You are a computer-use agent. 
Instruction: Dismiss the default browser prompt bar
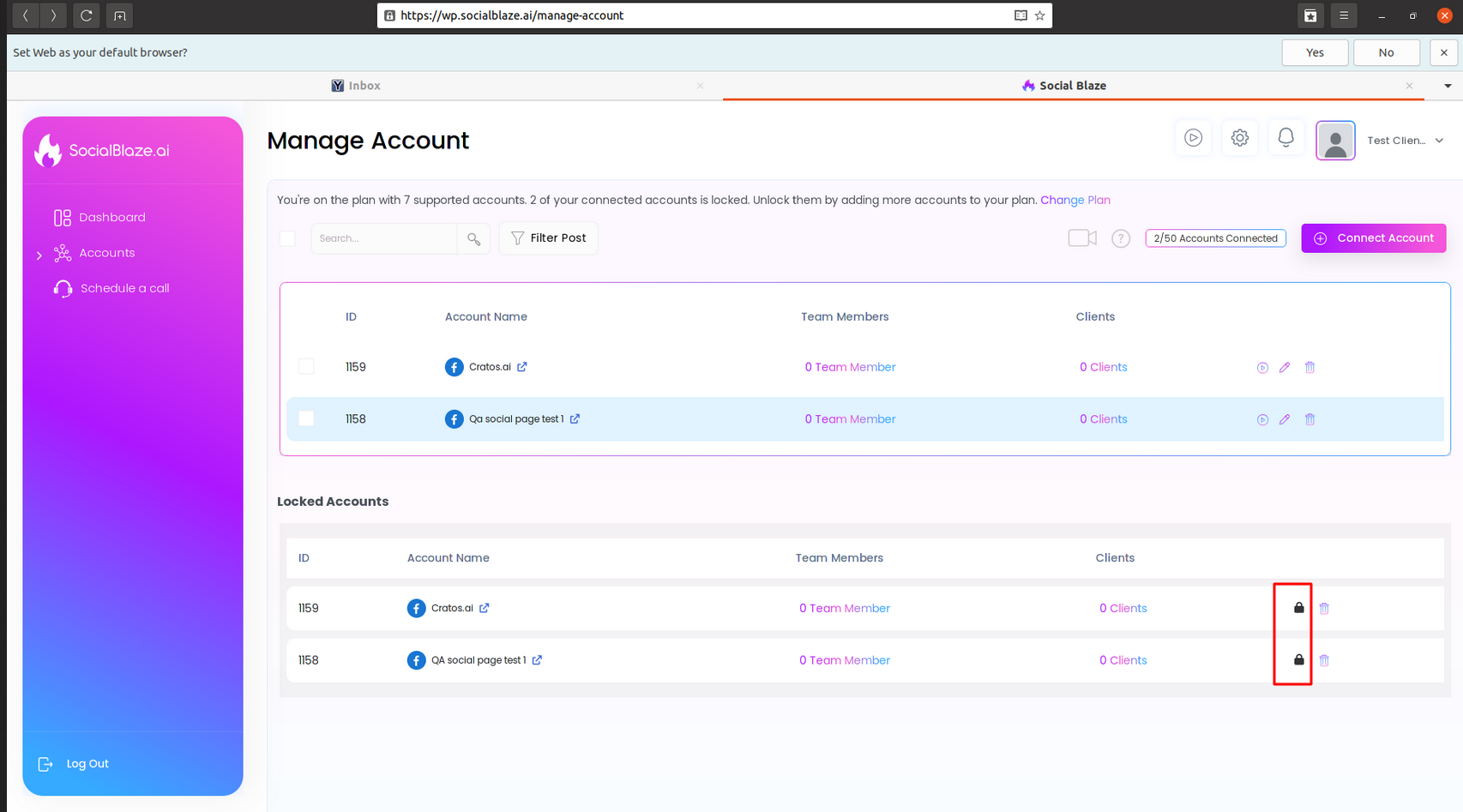(x=1444, y=52)
